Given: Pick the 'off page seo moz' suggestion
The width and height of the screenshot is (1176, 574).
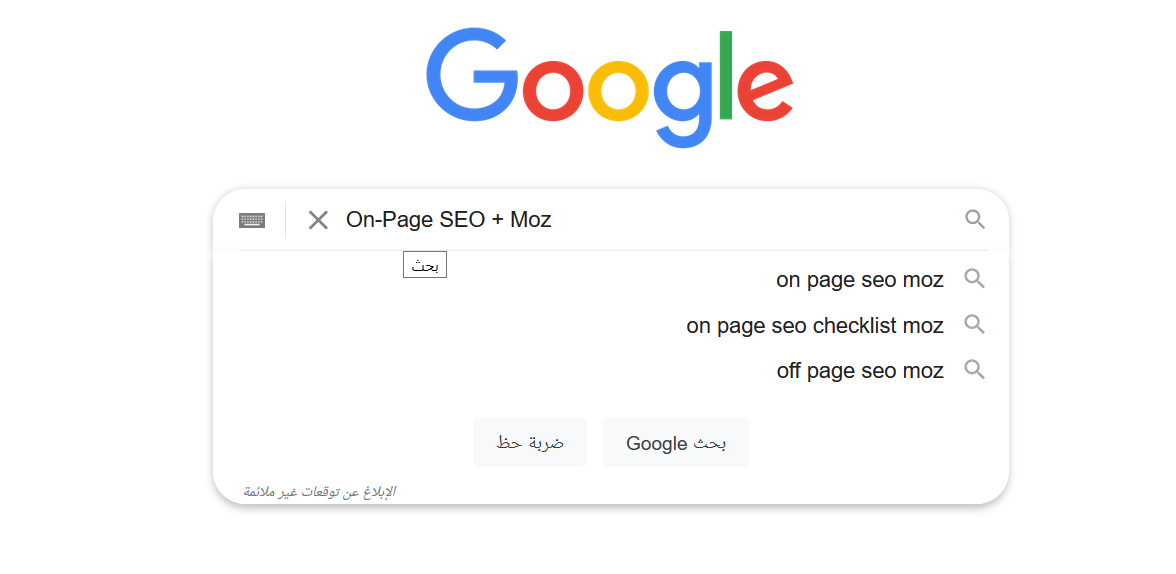Looking at the screenshot, I should point(859,372).
